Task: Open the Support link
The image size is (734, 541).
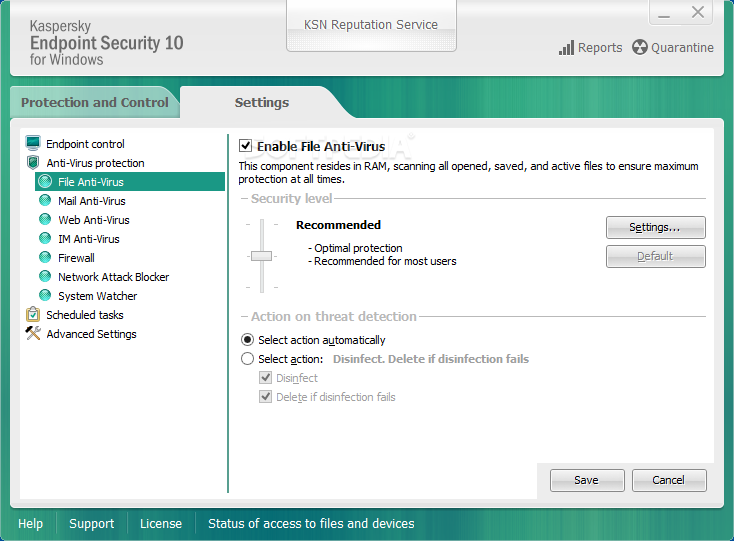Action: (91, 523)
